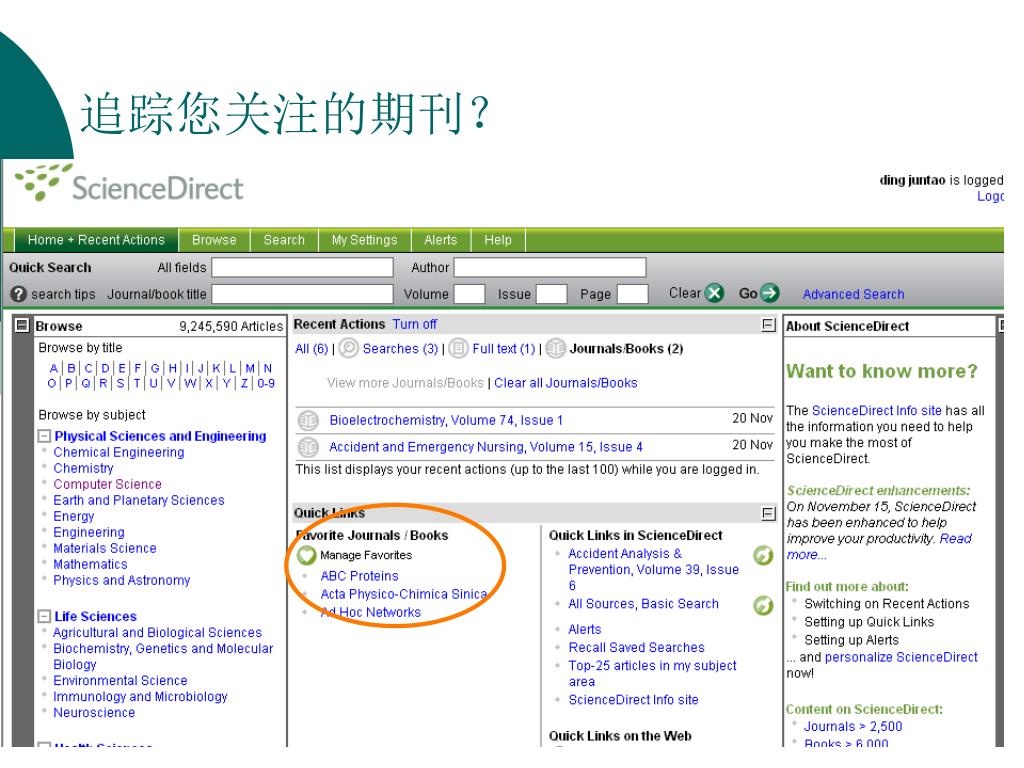The image size is (1024, 768).
Task: Open the My Settings tab
Action: [x=364, y=240]
